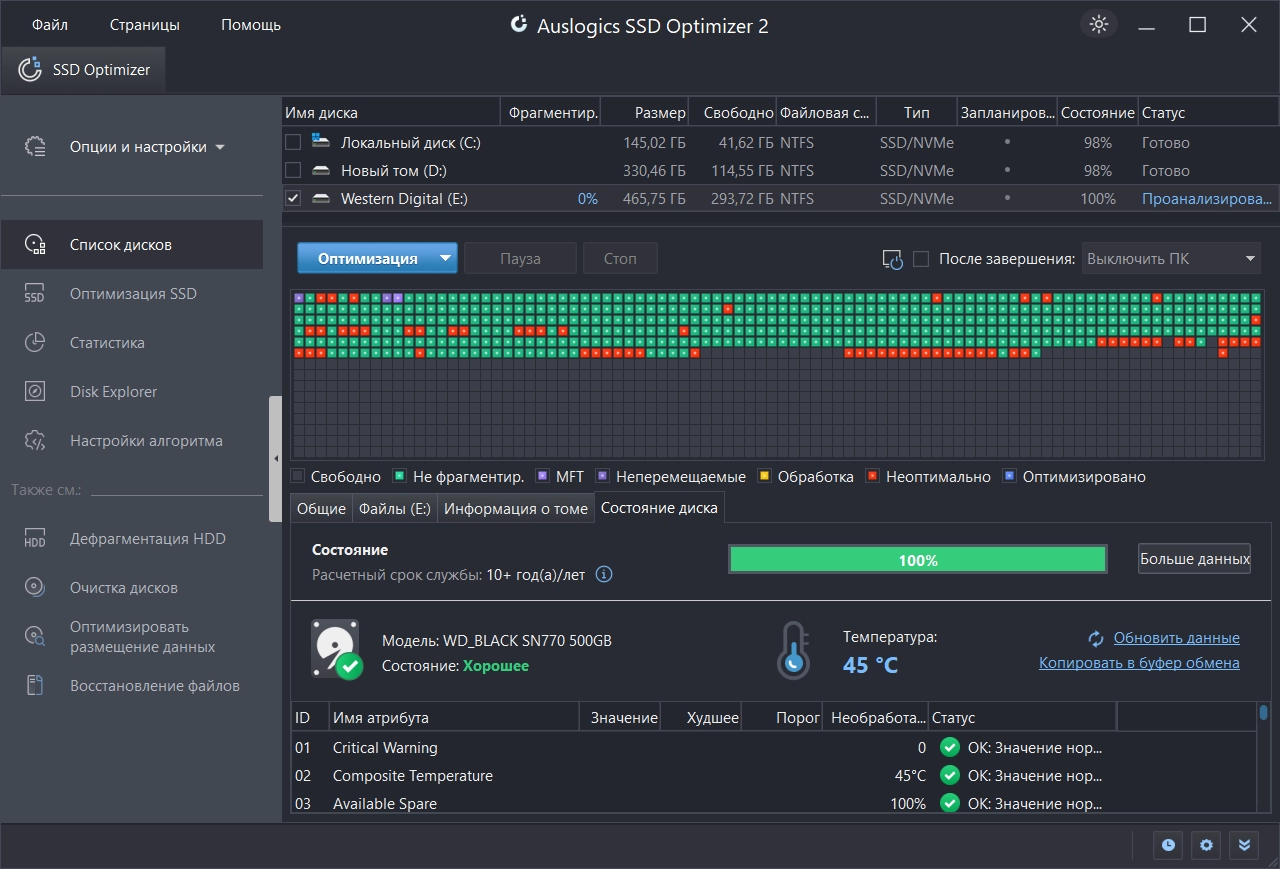Open settings gear icon in bottom bar

click(1206, 845)
